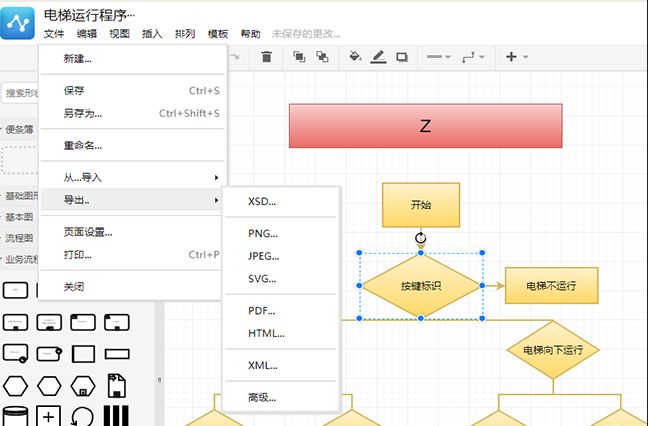Screen dimensions: 648x426
Task: Expand the 从...导入 submenu
Action: pos(132,178)
